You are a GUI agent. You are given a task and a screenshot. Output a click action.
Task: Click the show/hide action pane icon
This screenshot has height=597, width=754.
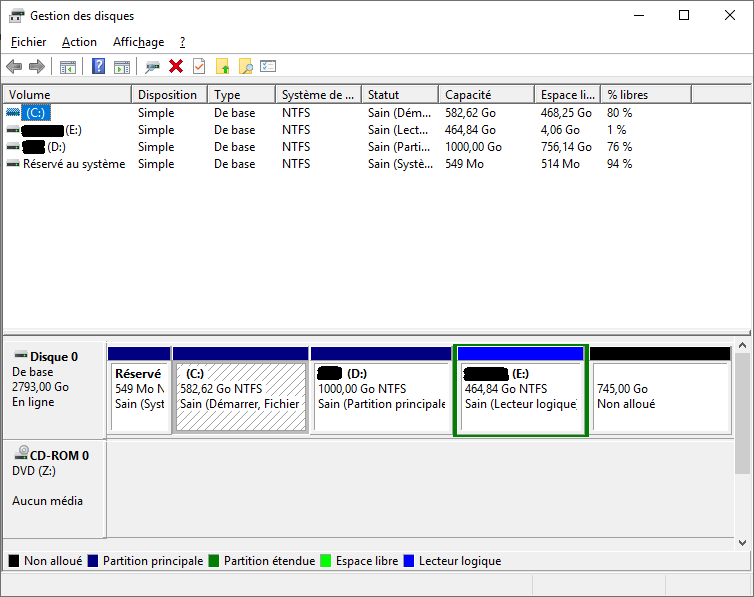(x=122, y=67)
